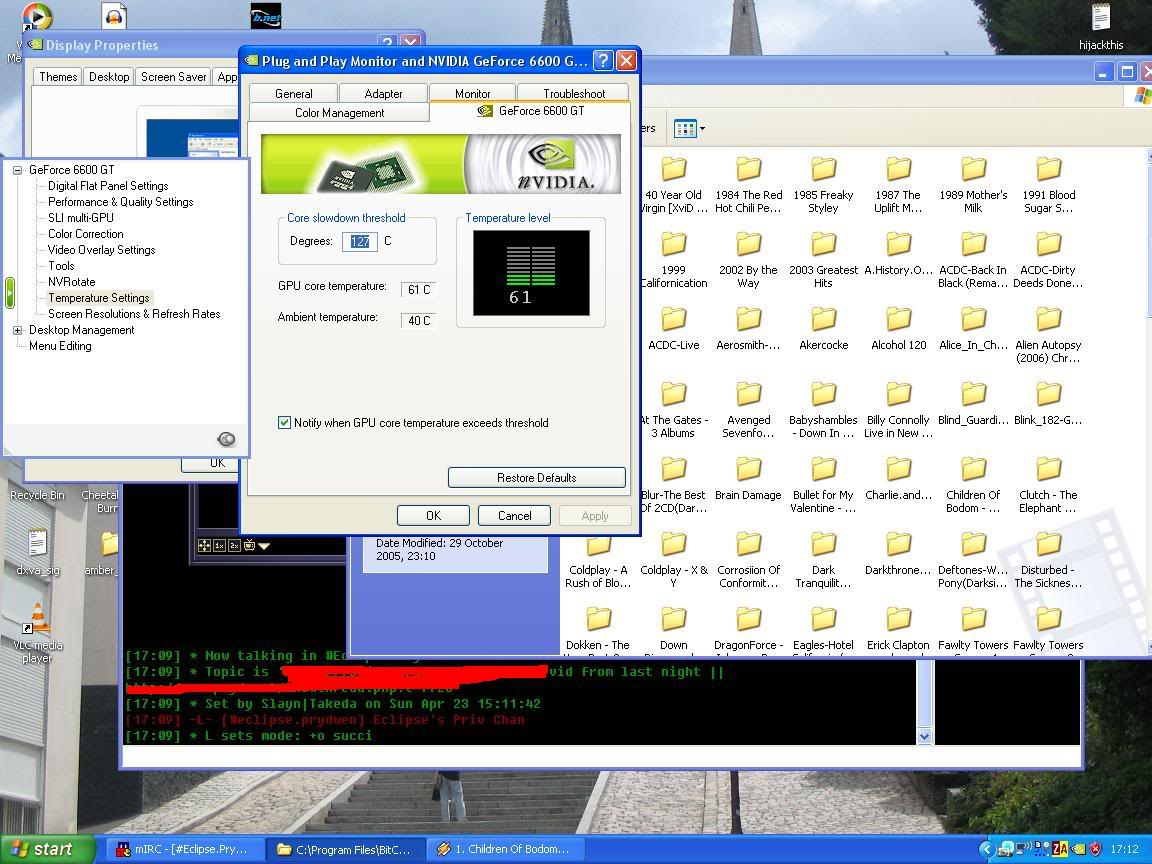
Task: Select the Avenged Sevenfold folder
Action: (749, 409)
